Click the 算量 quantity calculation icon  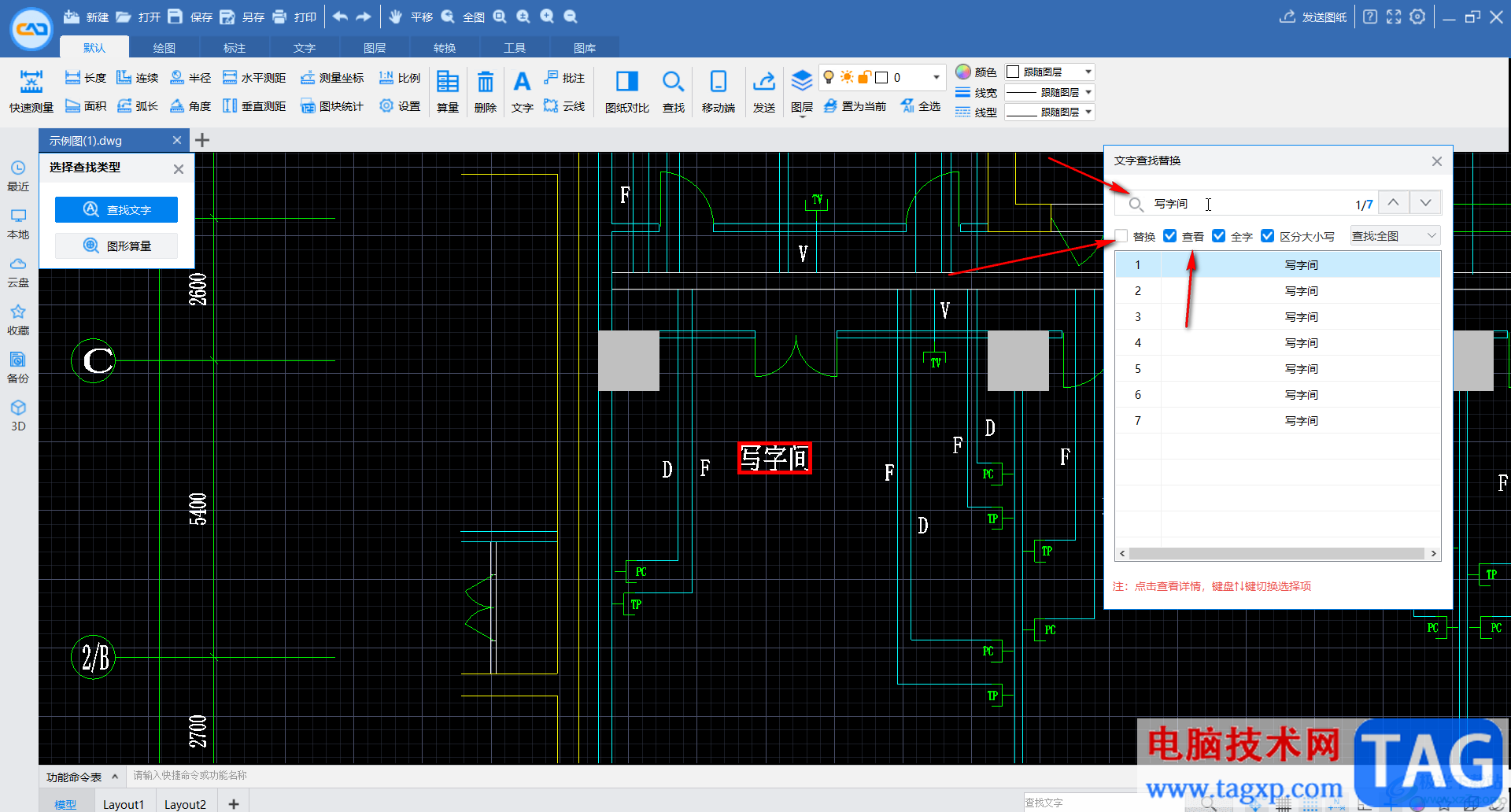coord(448,91)
